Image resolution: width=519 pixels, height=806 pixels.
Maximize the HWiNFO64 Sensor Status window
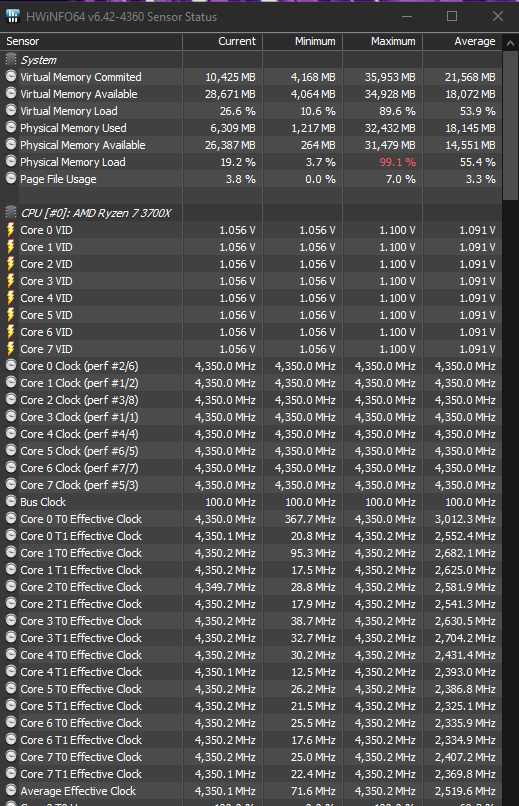[x=452, y=16]
